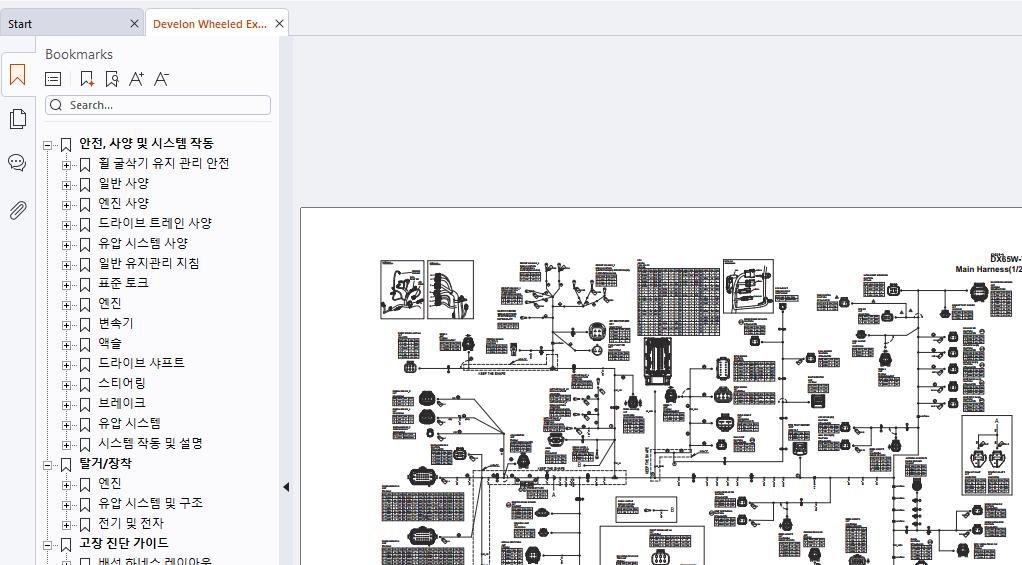Go to the 브레이크 bookmark
The image size is (1022, 565).
[x=122, y=403]
